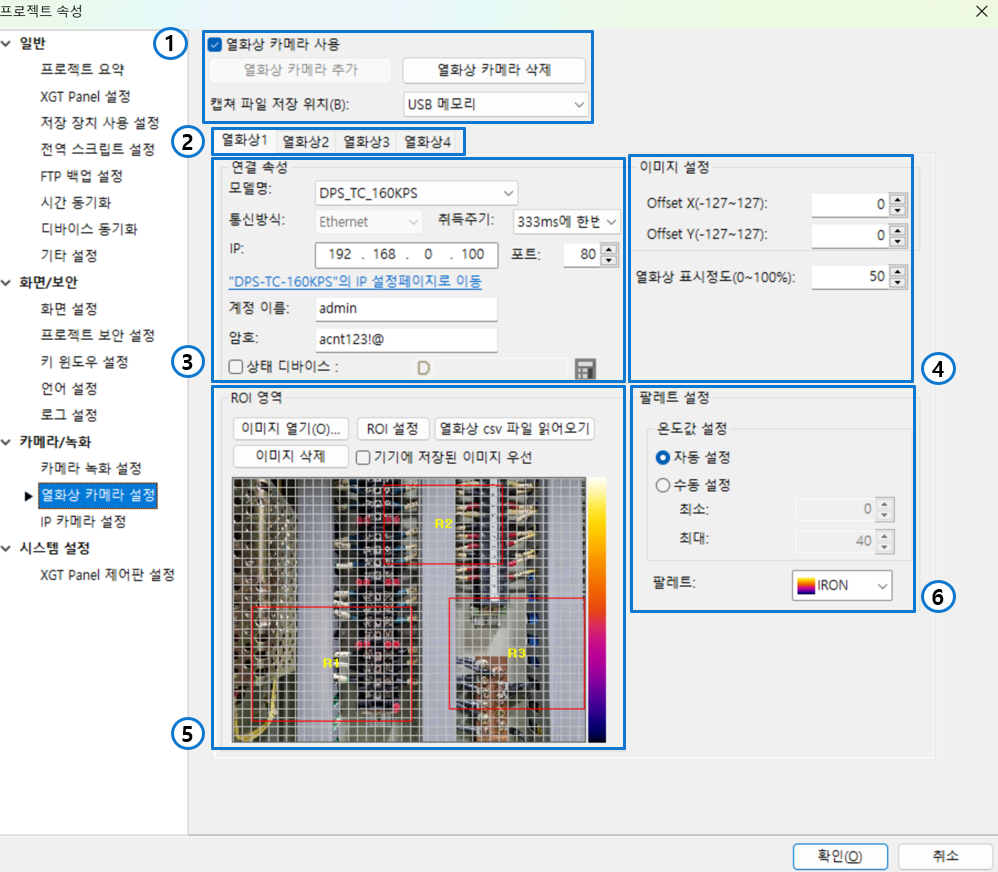
Task: Click 열화상 표시정도 value field
Action: (x=850, y=277)
